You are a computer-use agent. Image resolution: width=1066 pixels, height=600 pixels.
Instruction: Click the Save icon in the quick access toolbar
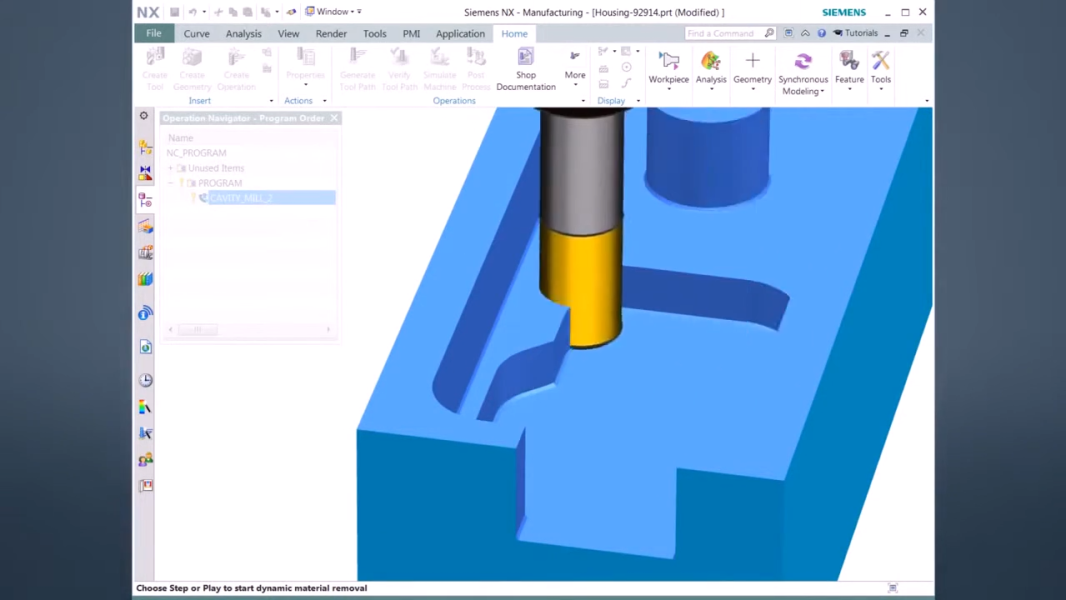tap(175, 12)
